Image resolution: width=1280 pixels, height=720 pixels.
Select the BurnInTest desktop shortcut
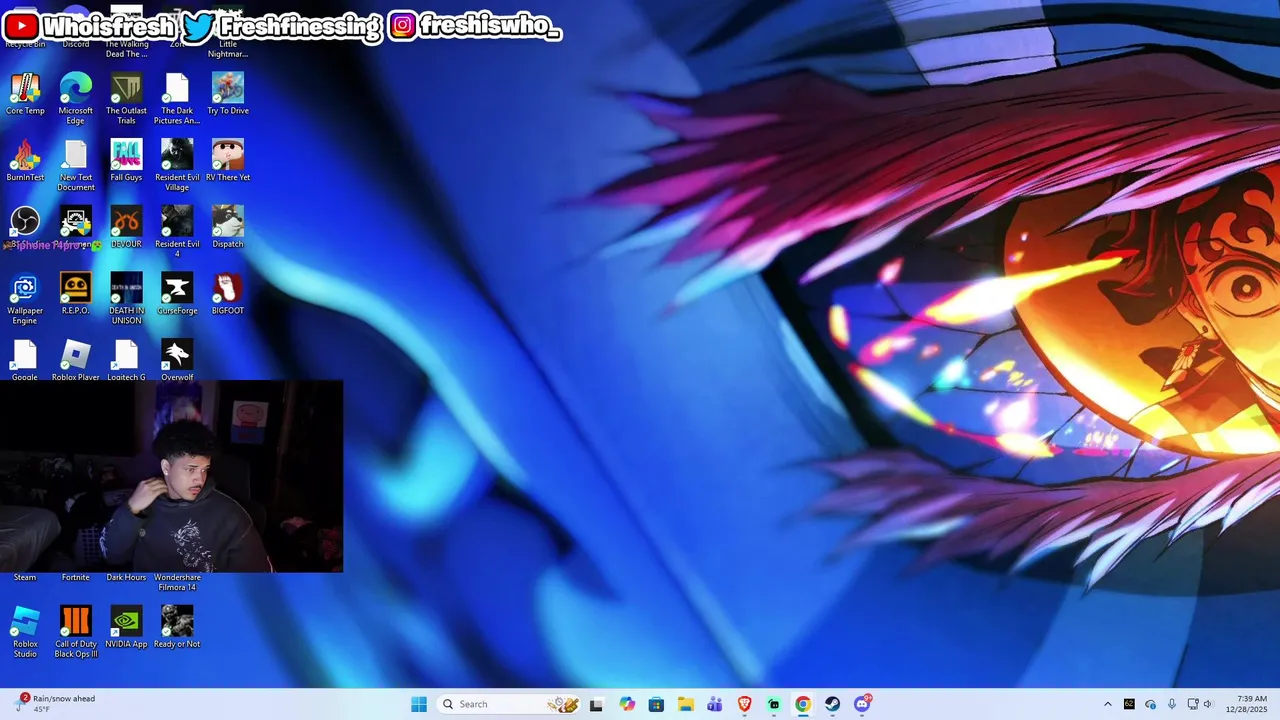click(x=25, y=160)
